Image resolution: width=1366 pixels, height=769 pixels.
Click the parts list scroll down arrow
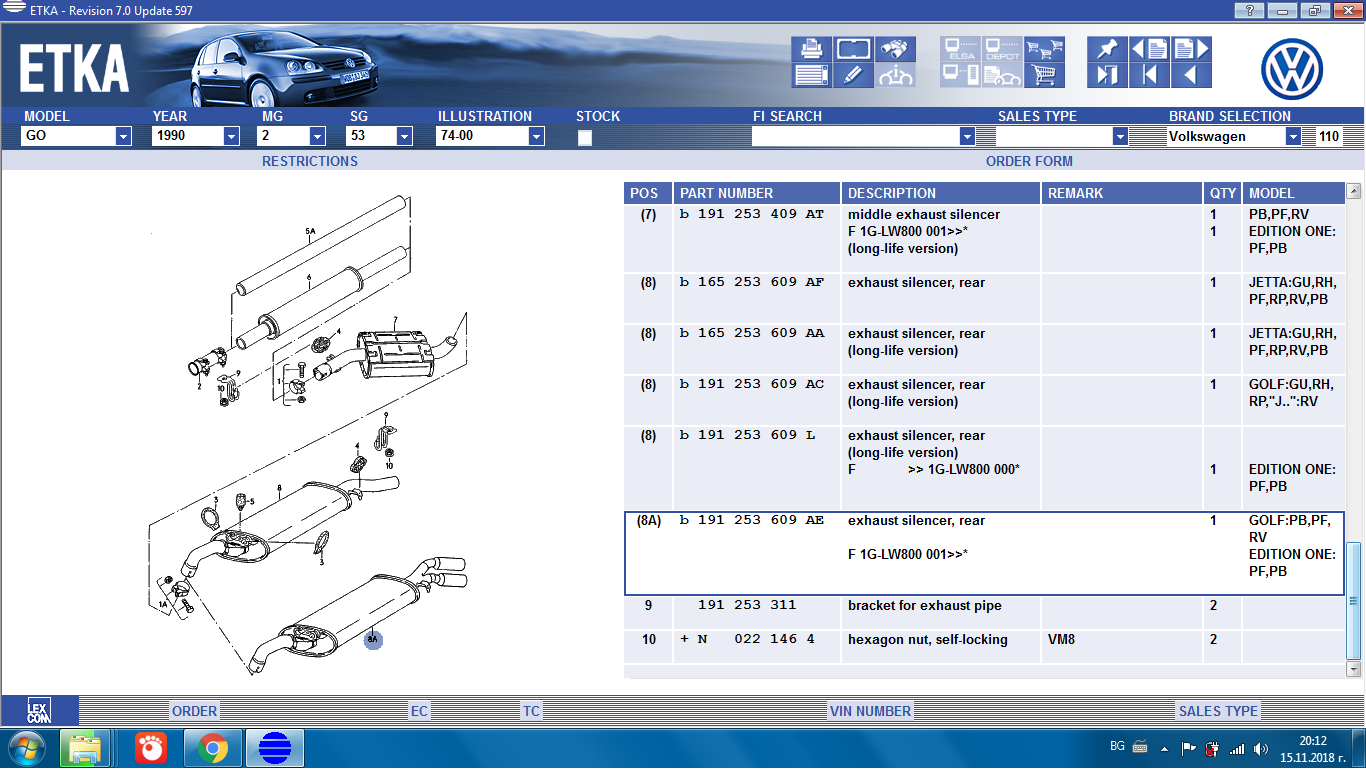[1354, 668]
